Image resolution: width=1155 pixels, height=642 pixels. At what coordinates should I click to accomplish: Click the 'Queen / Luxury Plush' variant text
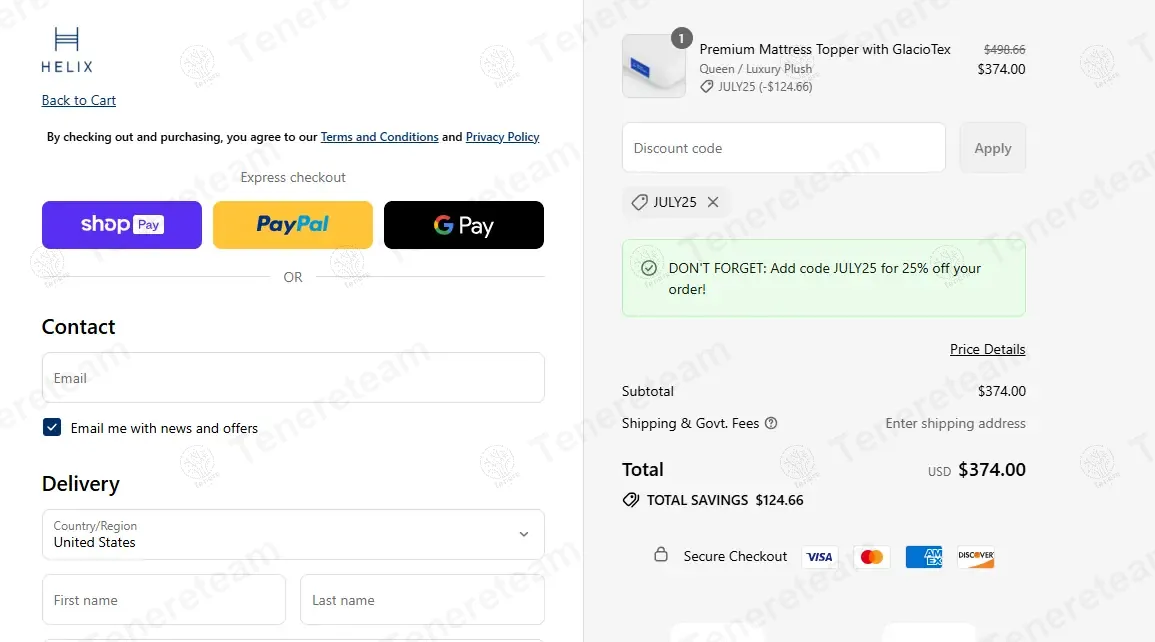(x=756, y=68)
